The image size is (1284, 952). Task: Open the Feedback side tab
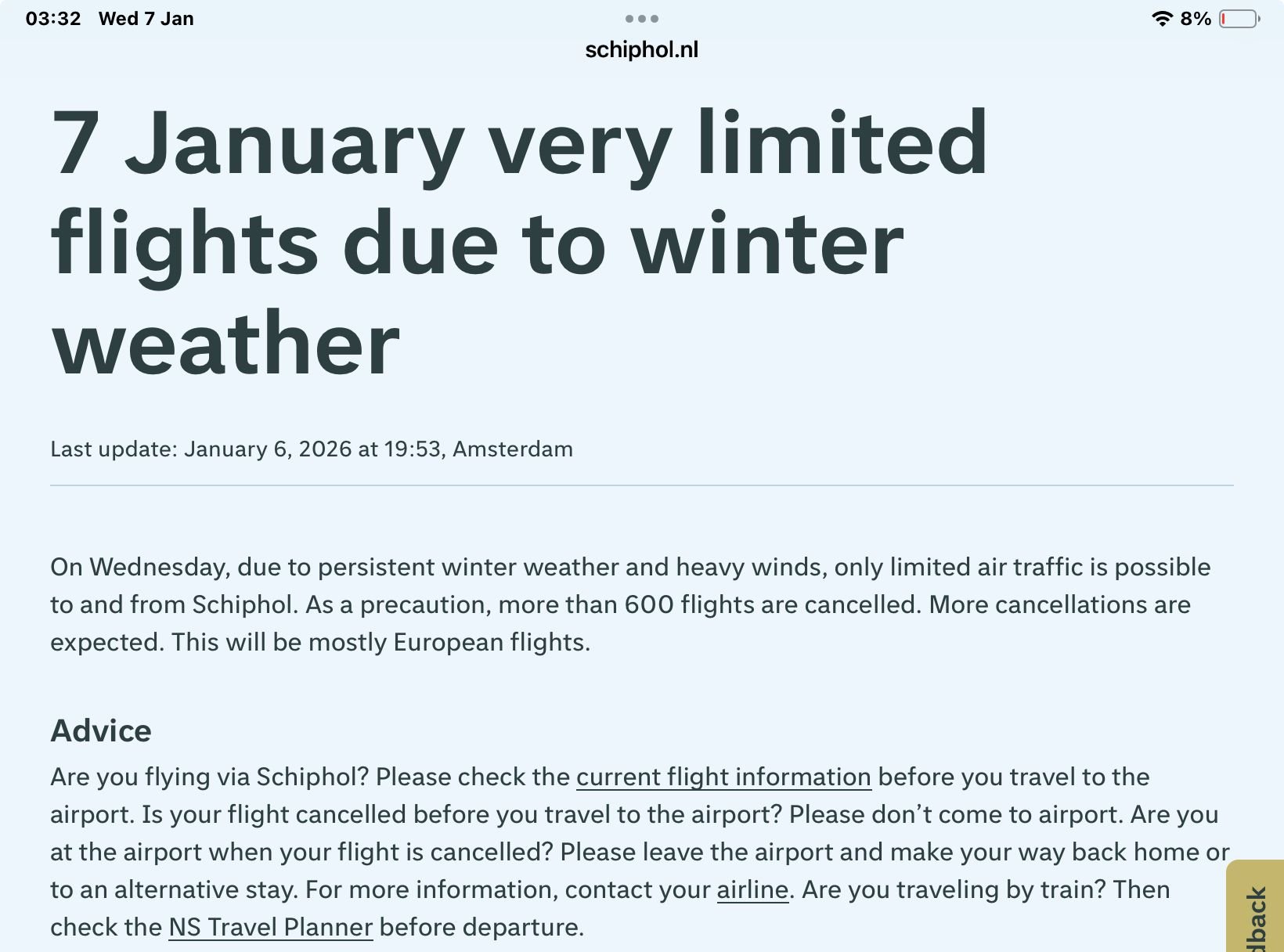1256,912
